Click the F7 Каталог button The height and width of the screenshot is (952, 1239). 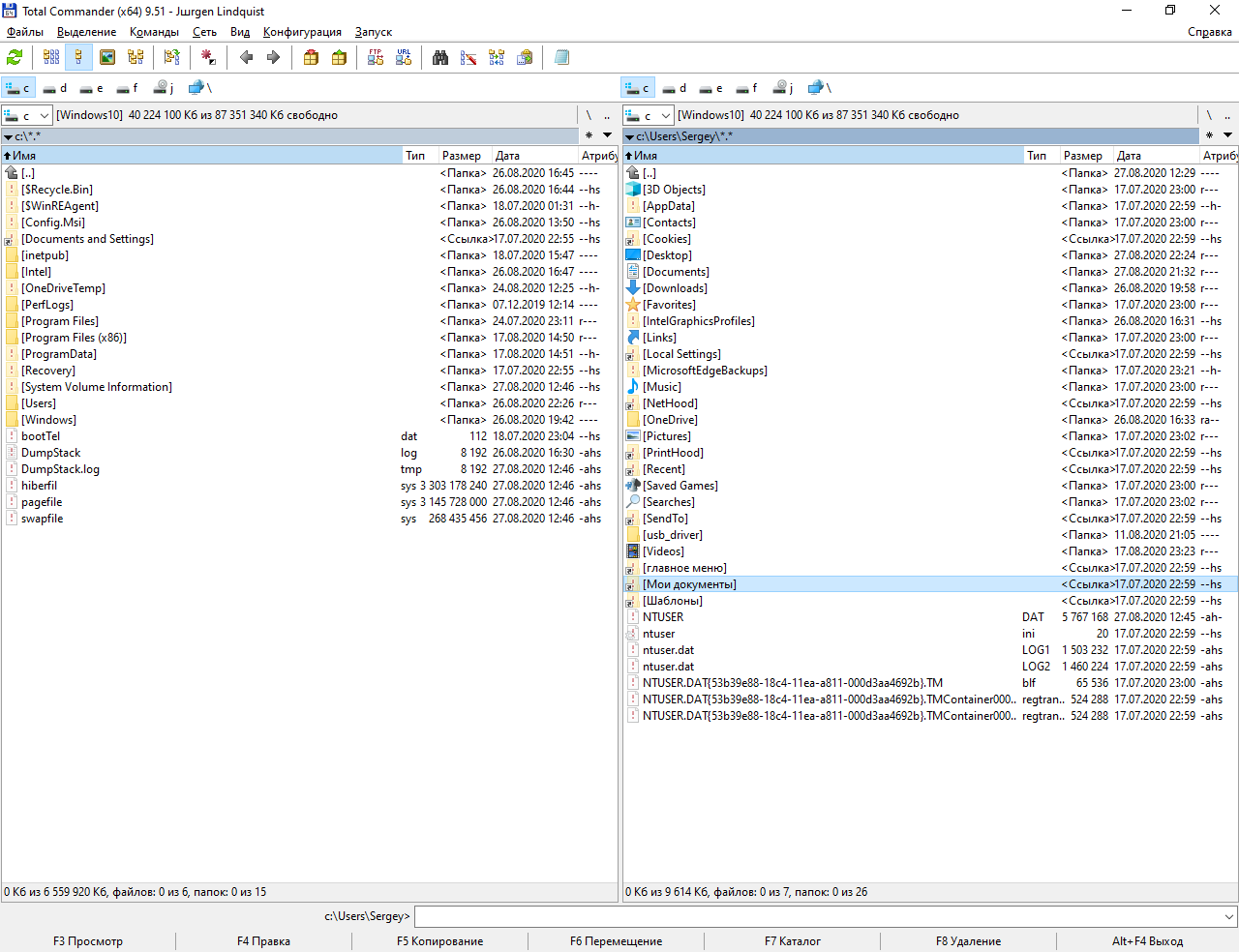coord(792,941)
